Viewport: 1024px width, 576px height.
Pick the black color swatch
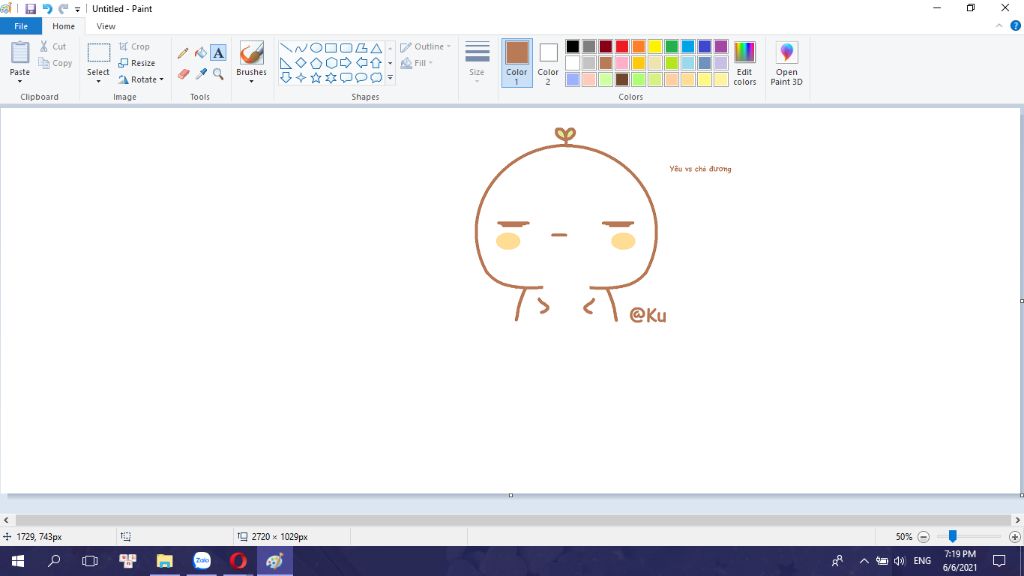pos(573,46)
